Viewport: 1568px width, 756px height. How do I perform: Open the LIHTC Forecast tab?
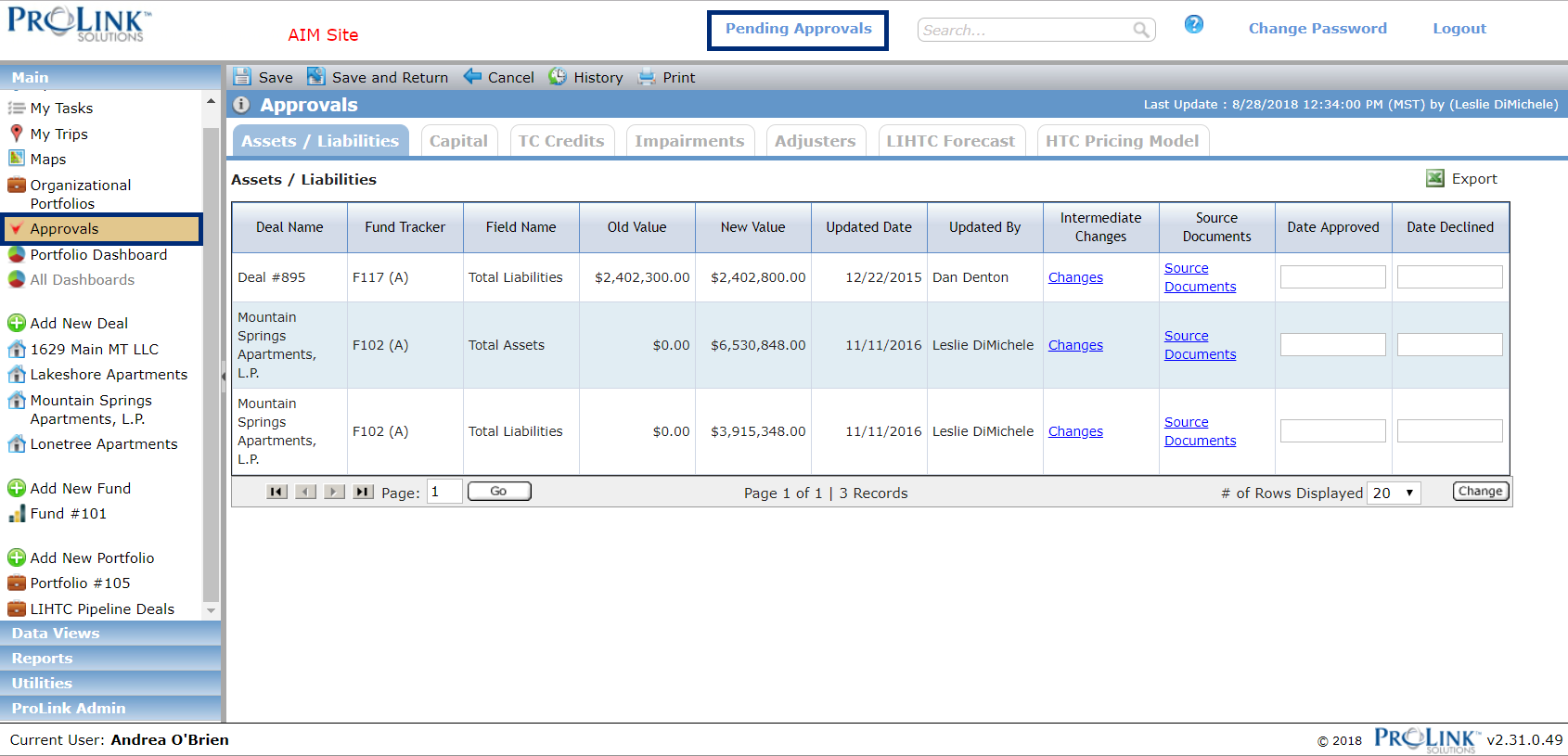click(951, 141)
